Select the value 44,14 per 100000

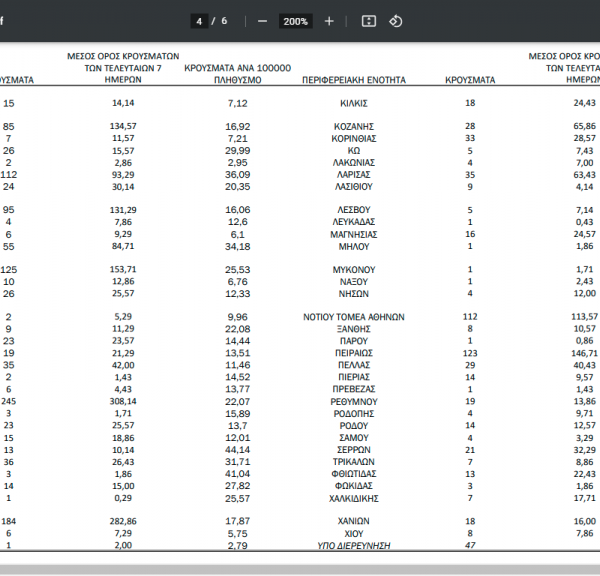(238, 450)
